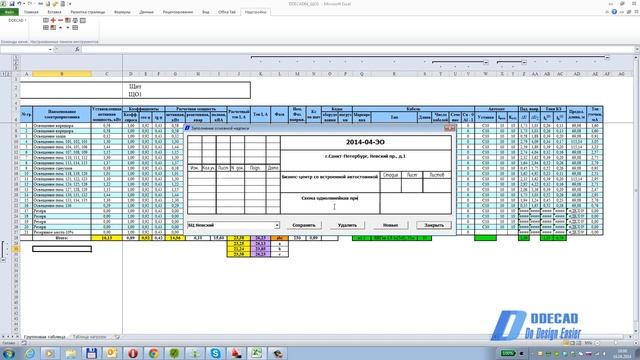Select the outlined empty cell below Итого
640x360 pixels.
tap(62, 249)
